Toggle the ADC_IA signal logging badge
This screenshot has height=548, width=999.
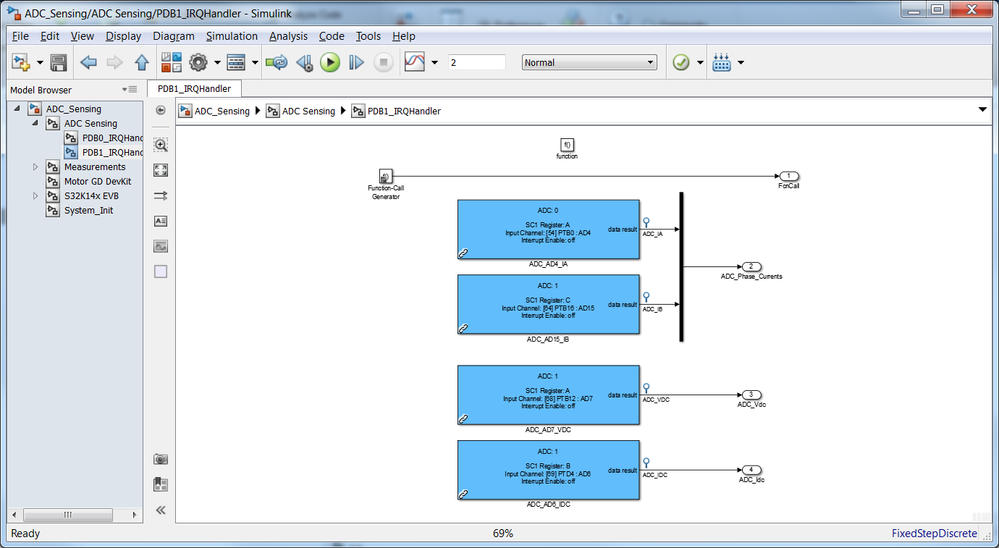tap(646, 222)
